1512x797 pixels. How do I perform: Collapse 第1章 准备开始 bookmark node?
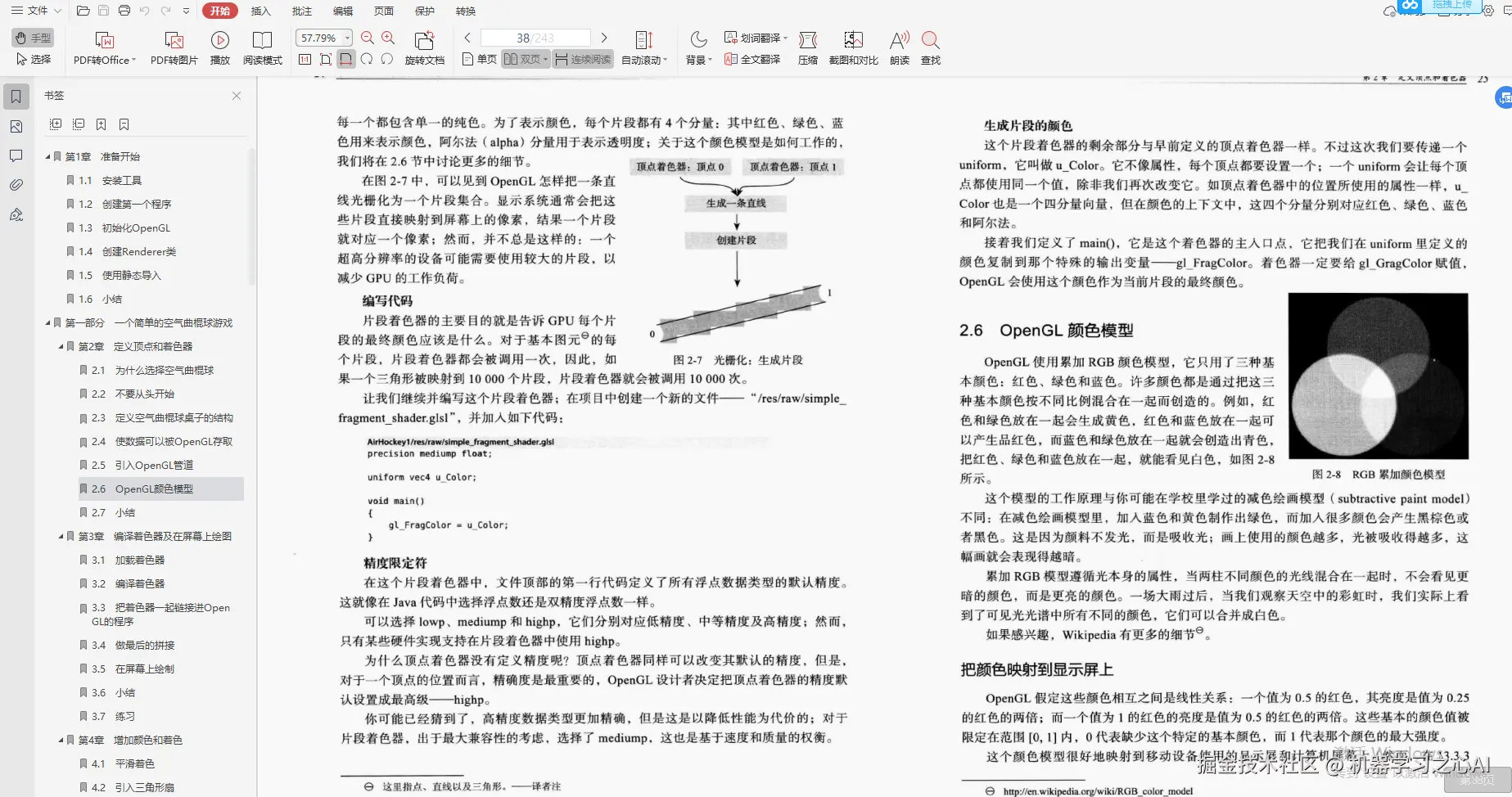pos(47,156)
